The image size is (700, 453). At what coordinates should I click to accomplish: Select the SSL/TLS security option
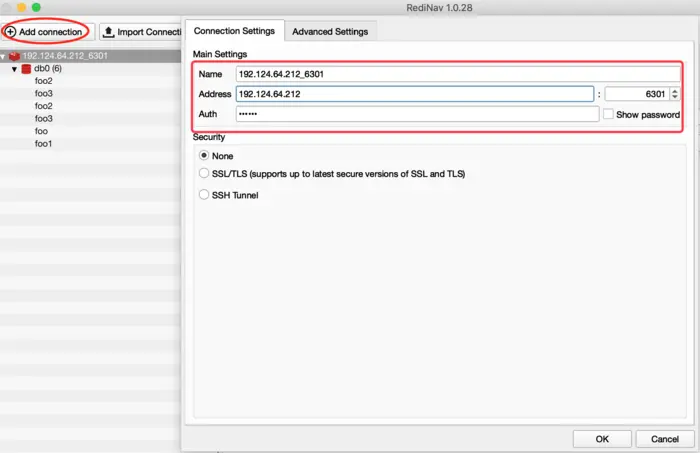pyautogui.click(x=204, y=173)
